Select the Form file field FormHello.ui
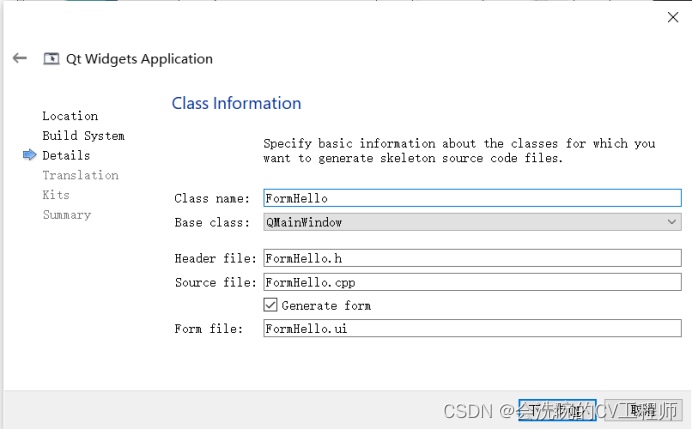The image size is (693, 430). tap(471, 328)
